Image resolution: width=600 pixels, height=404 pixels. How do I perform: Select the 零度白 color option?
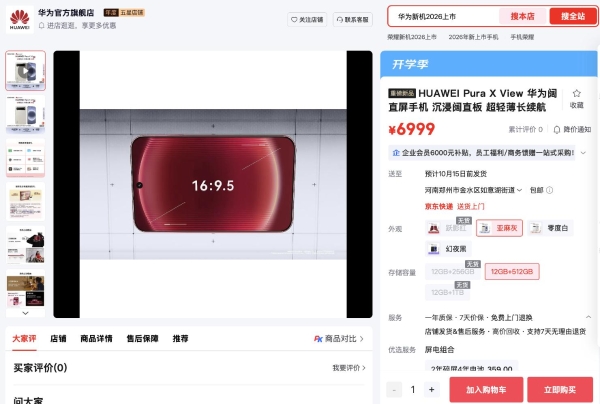550,228
